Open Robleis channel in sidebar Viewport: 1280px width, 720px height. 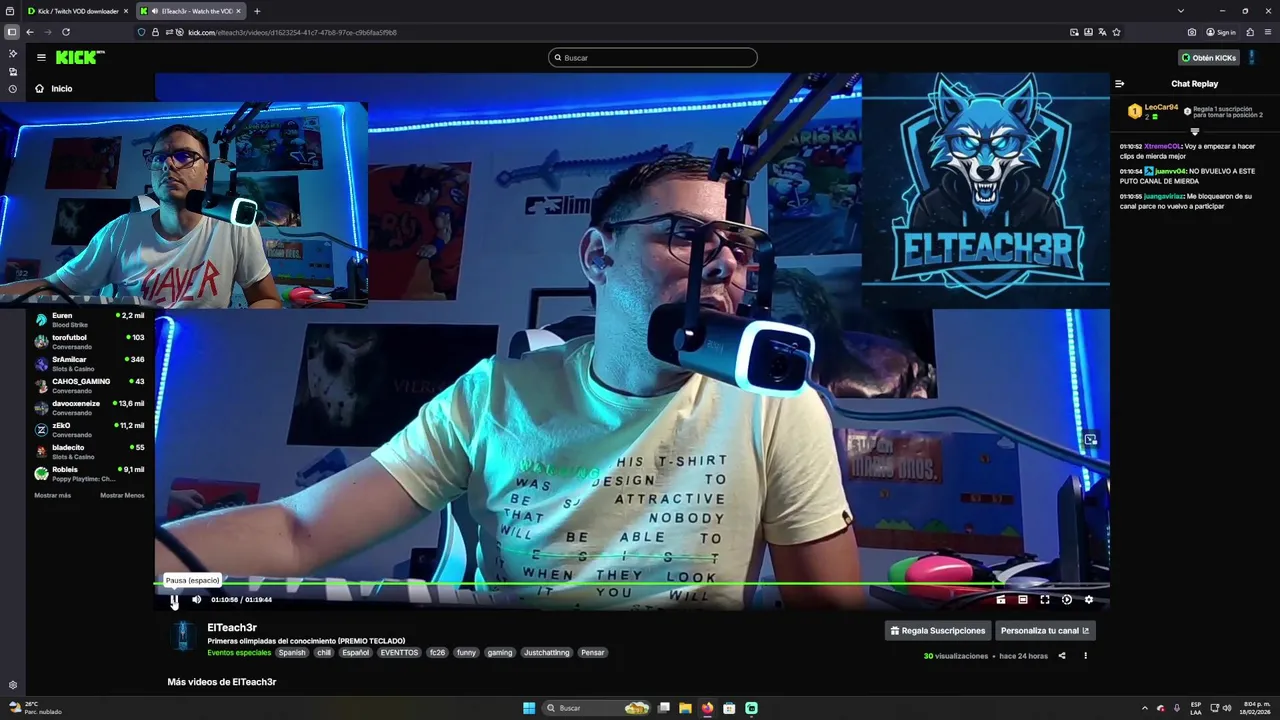(90, 474)
